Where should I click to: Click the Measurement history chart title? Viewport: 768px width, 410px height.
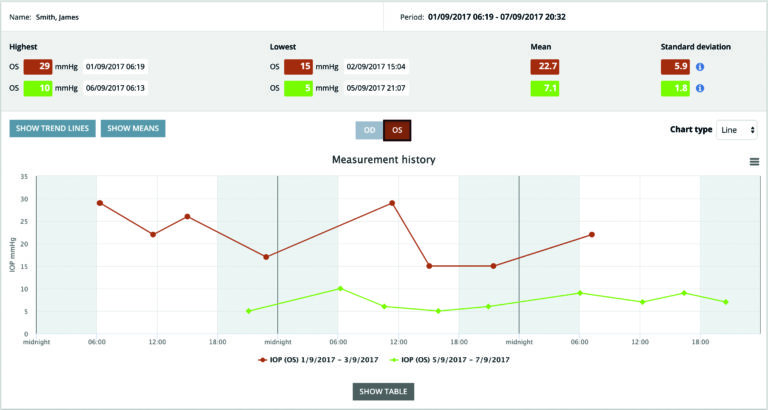coord(383,159)
